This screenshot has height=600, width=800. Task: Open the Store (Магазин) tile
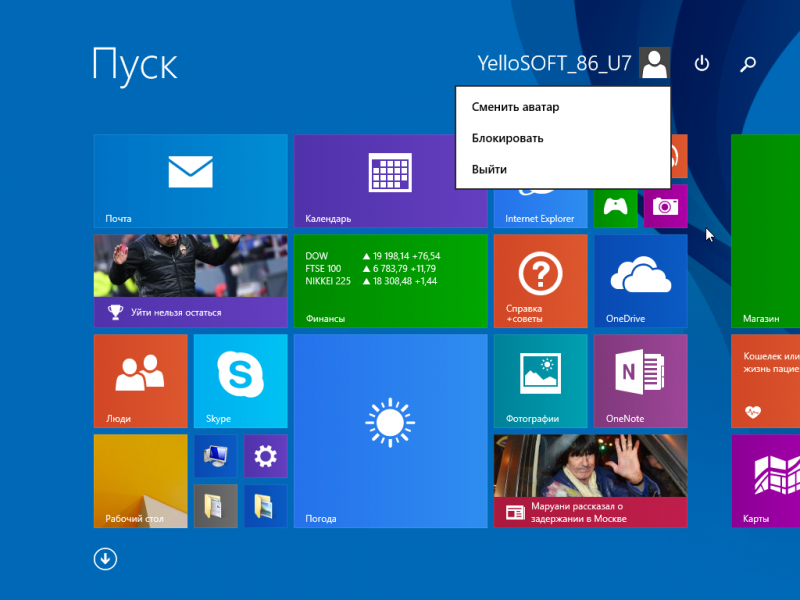(765, 231)
